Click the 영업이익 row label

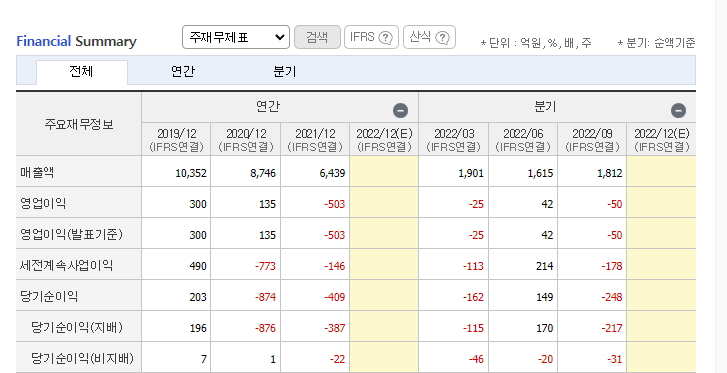[43, 203]
